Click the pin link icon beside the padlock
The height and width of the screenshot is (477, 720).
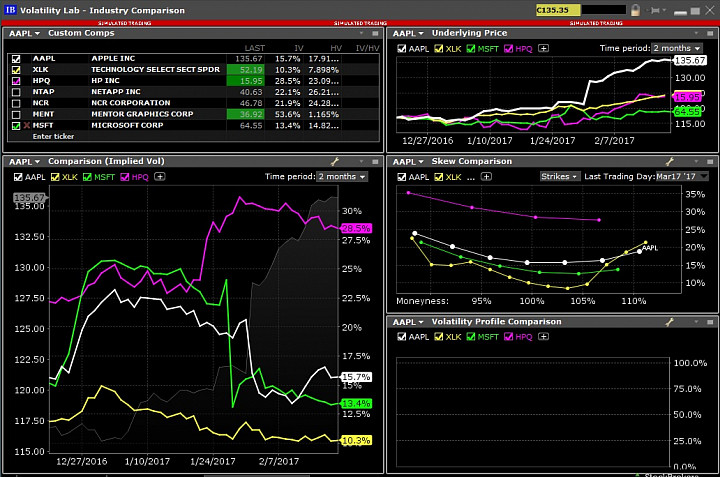pyautogui.click(x=655, y=10)
